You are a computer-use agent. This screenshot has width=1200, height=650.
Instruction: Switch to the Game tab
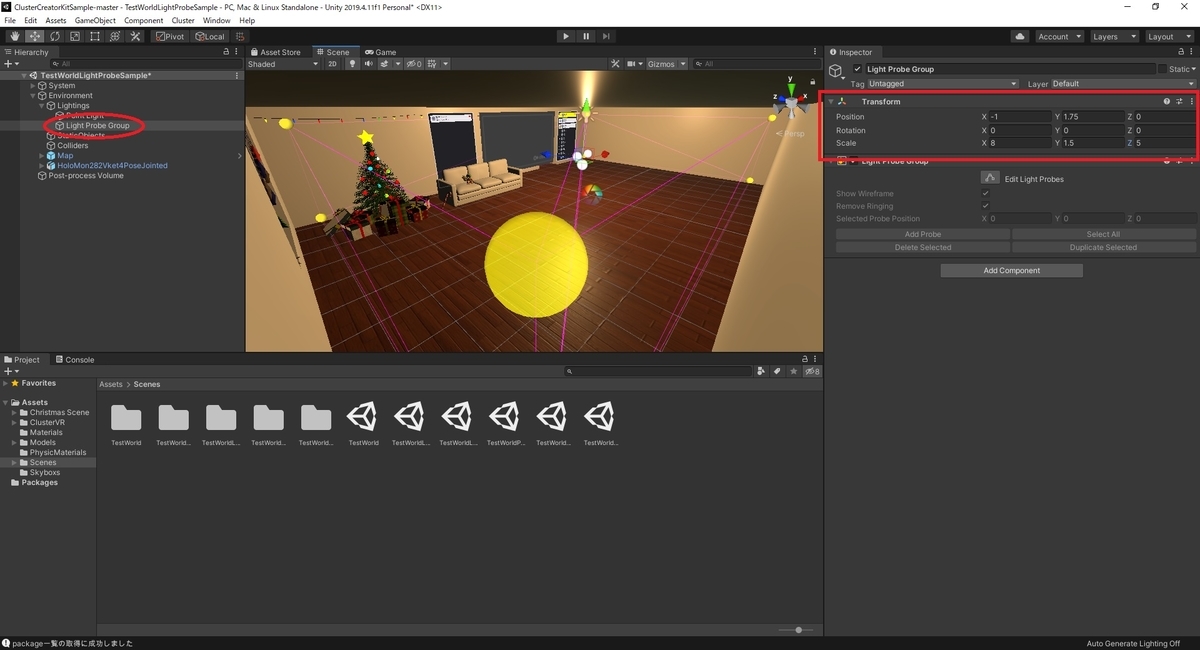(381, 52)
